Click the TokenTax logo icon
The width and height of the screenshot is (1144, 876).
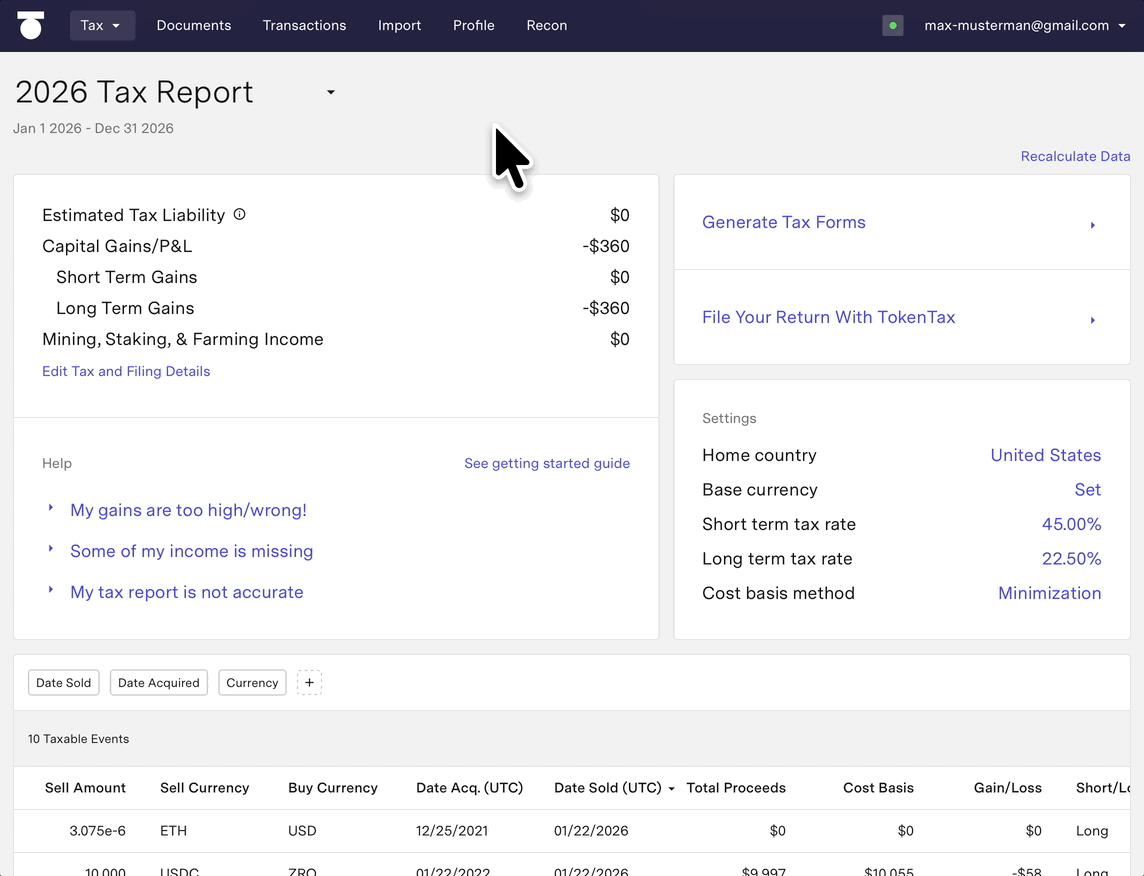pos(31,26)
